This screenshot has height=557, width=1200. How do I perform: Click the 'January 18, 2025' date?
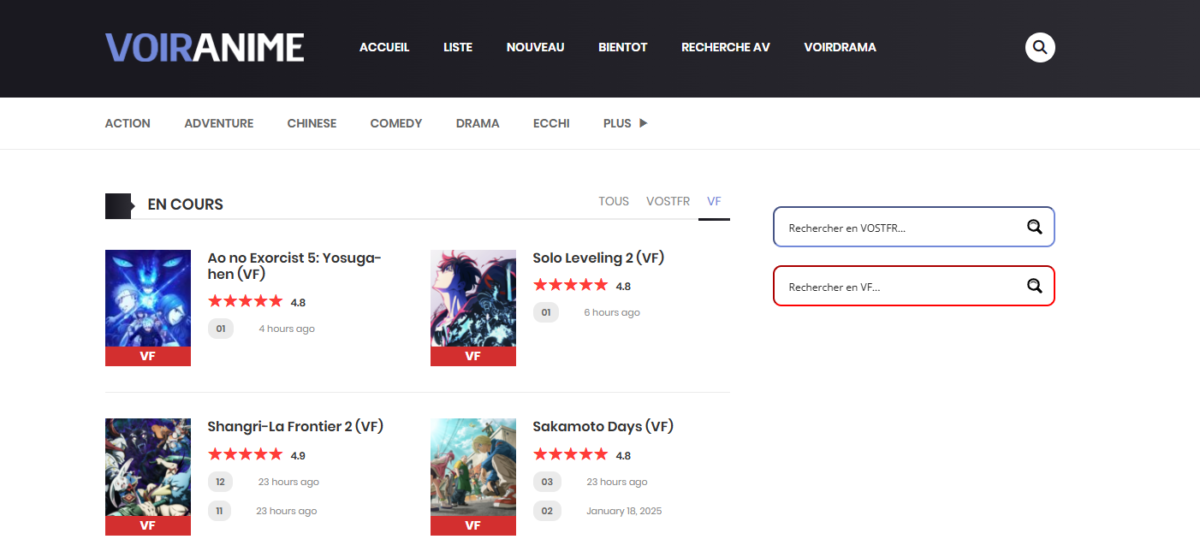[624, 511]
